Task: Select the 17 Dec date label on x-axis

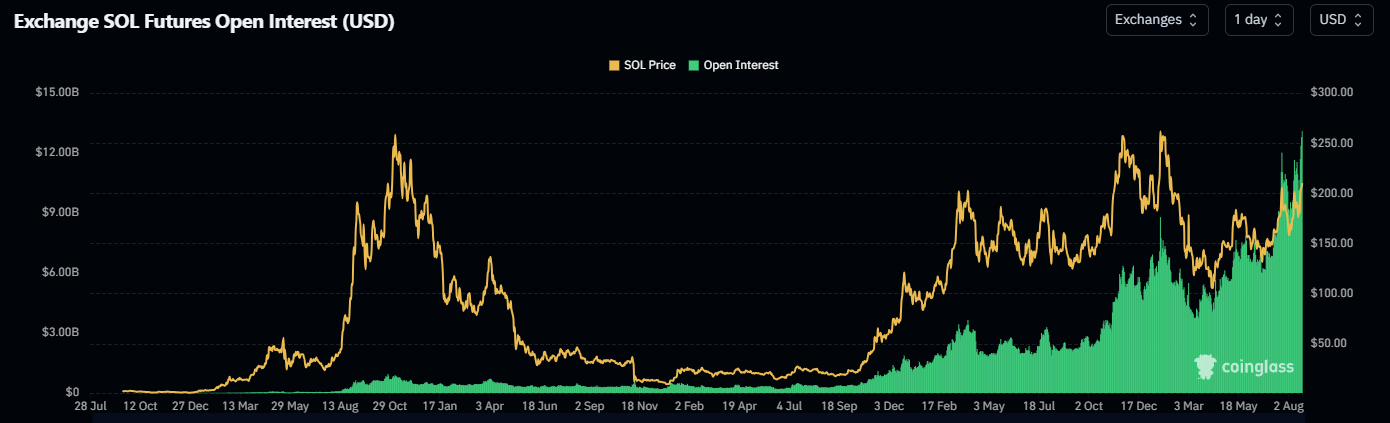Action: point(1137,407)
